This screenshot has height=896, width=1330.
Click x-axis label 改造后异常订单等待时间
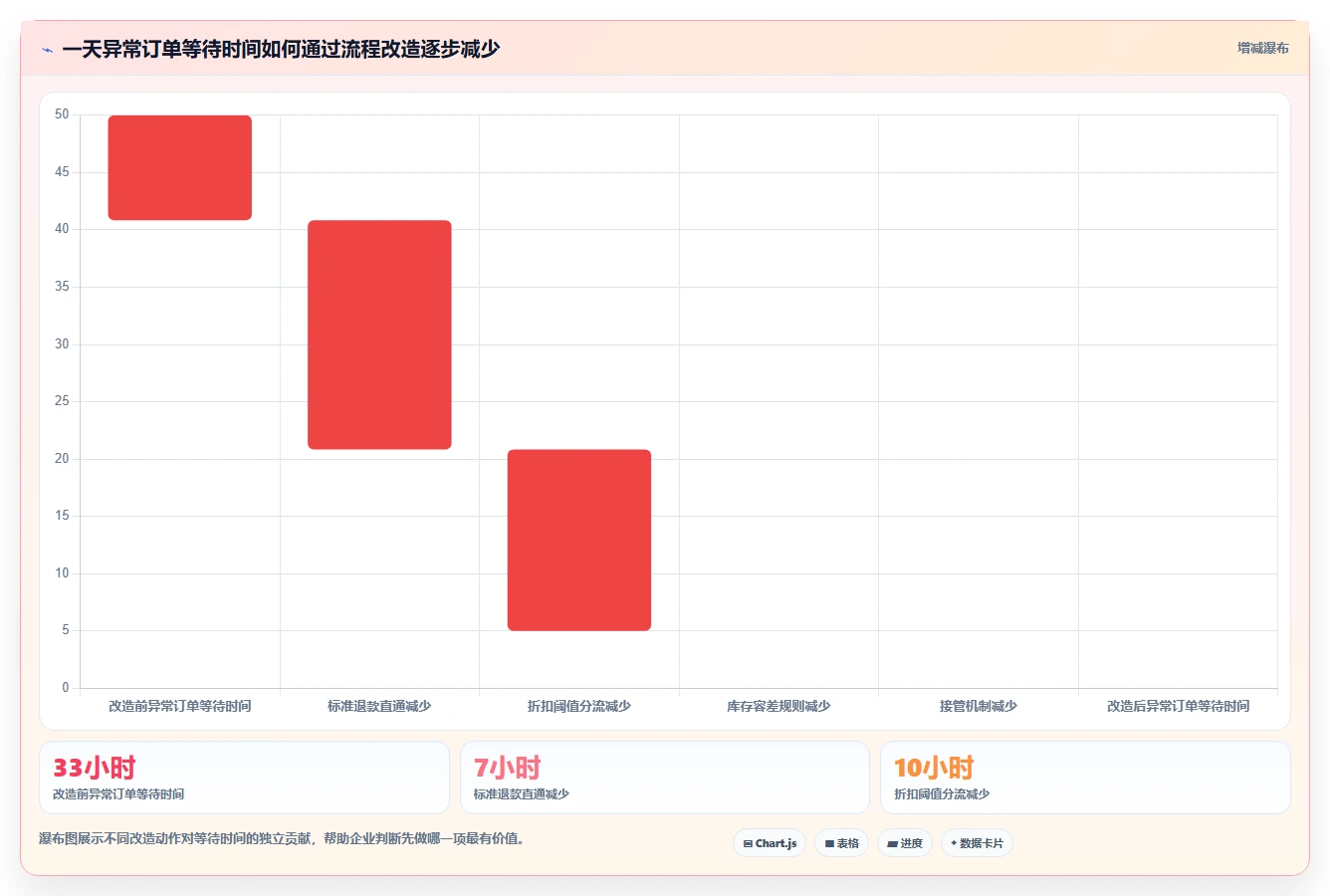1178,706
